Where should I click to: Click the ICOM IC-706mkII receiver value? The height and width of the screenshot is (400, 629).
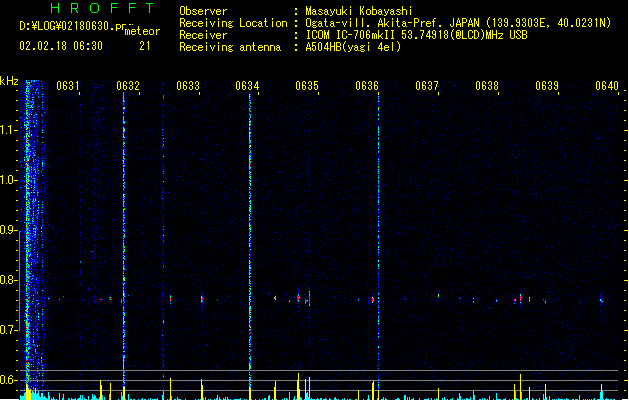point(416,35)
